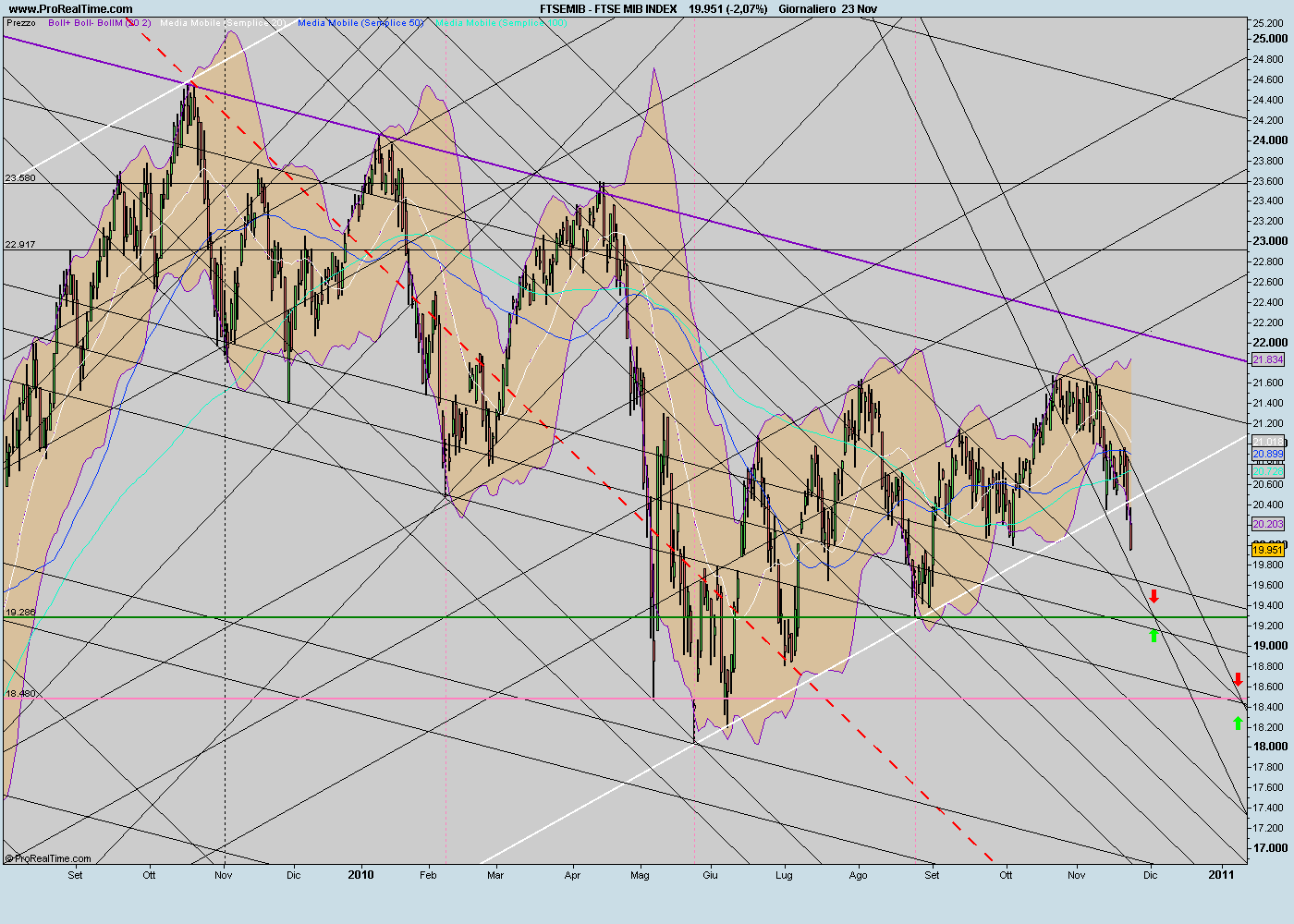
Task: Select the Media Mobile (Semplice 100) legend entry
Action: (x=501, y=22)
